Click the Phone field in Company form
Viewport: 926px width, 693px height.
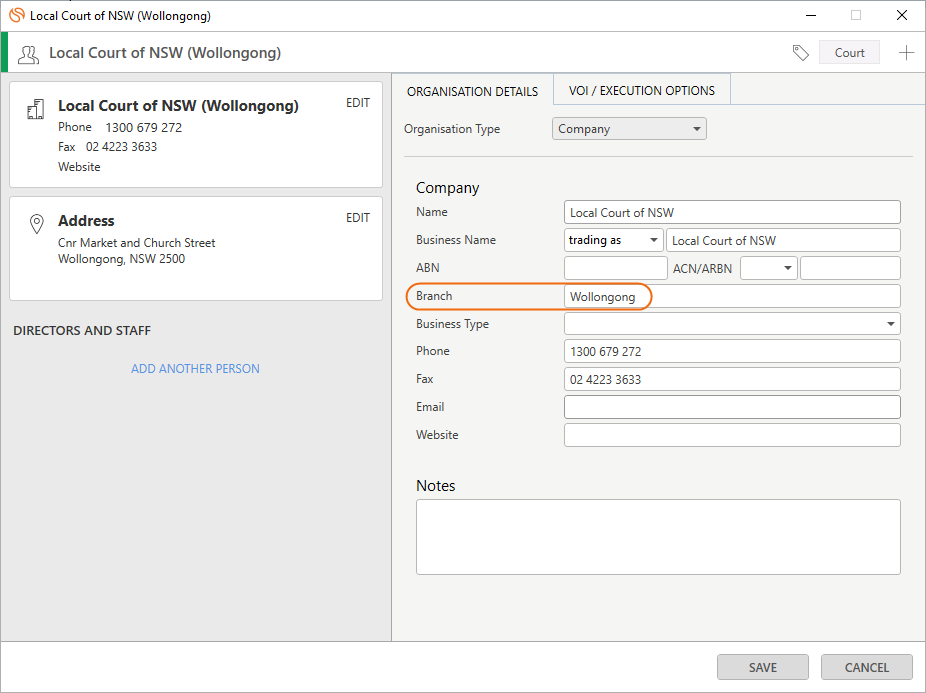click(732, 351)
